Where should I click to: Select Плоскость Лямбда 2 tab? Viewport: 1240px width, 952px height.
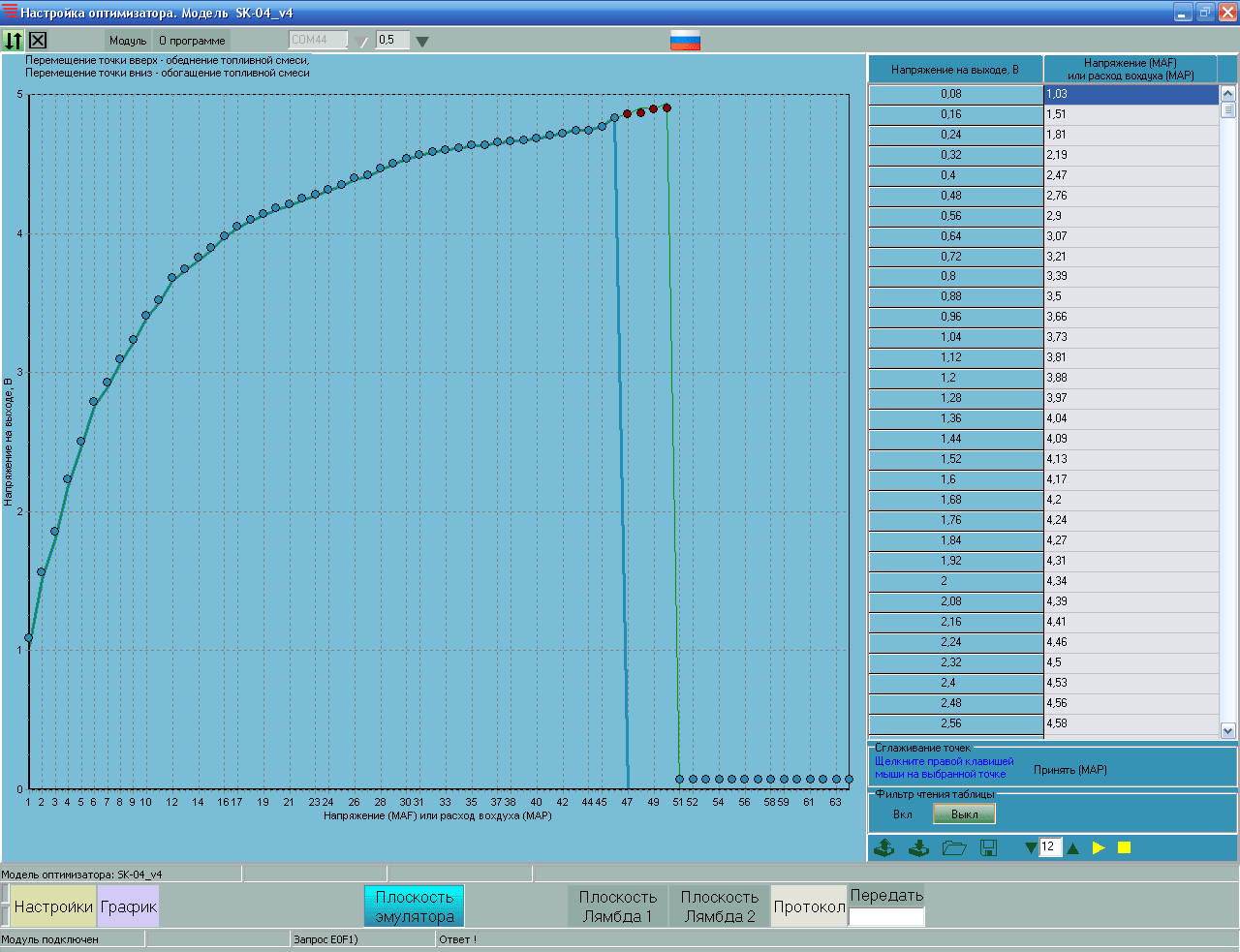(720, 907)
